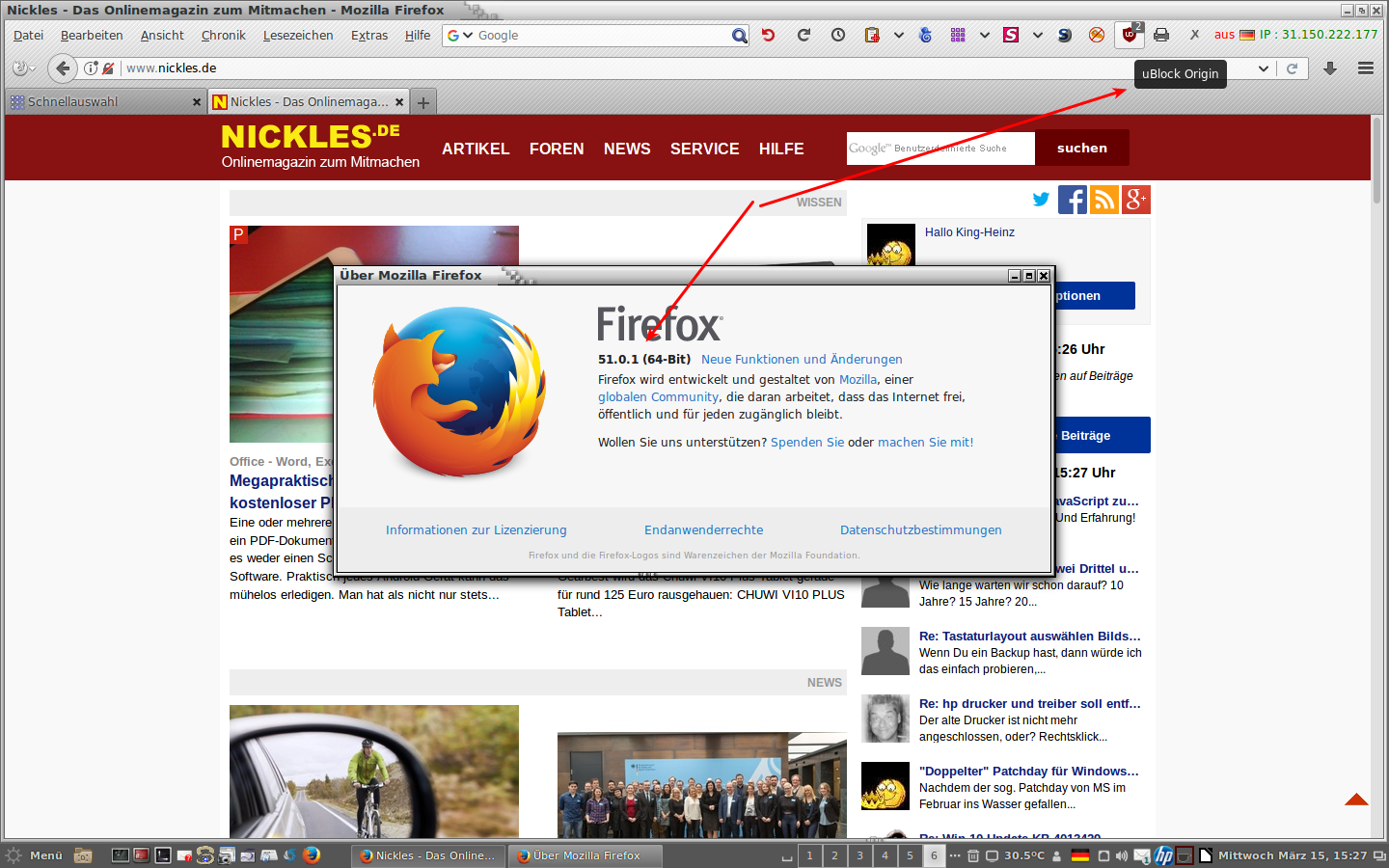Open Endanwenderrechte link
The width and height of the screenshot is (1389, 868).
[704, 530]
